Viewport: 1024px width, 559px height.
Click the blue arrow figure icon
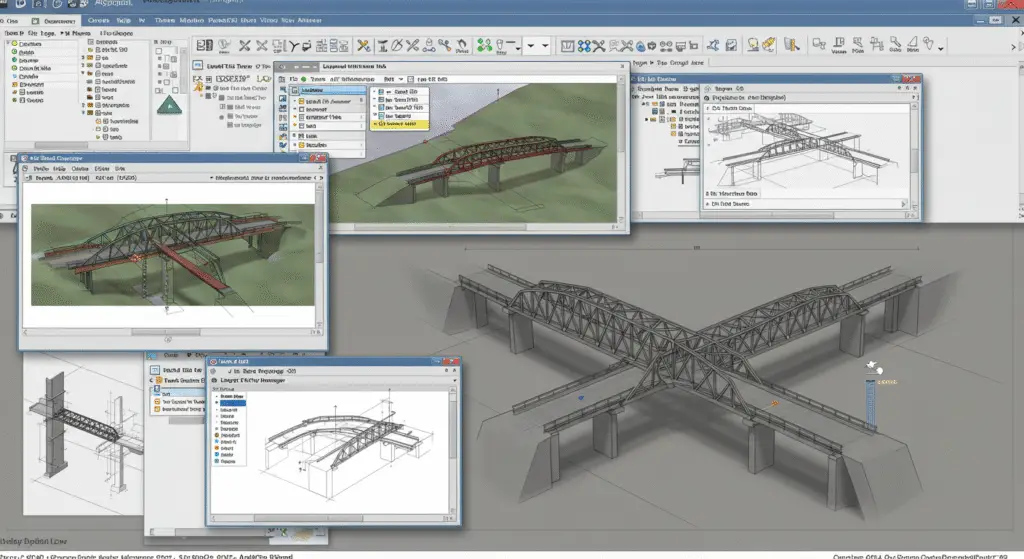(713, 45)
